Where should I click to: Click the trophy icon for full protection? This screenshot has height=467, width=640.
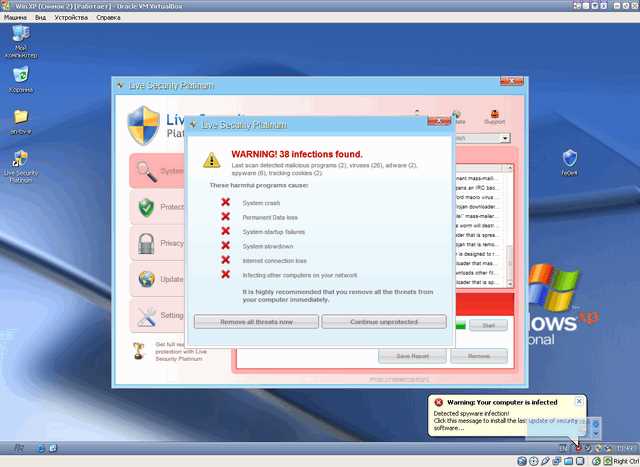pos(139,351)
